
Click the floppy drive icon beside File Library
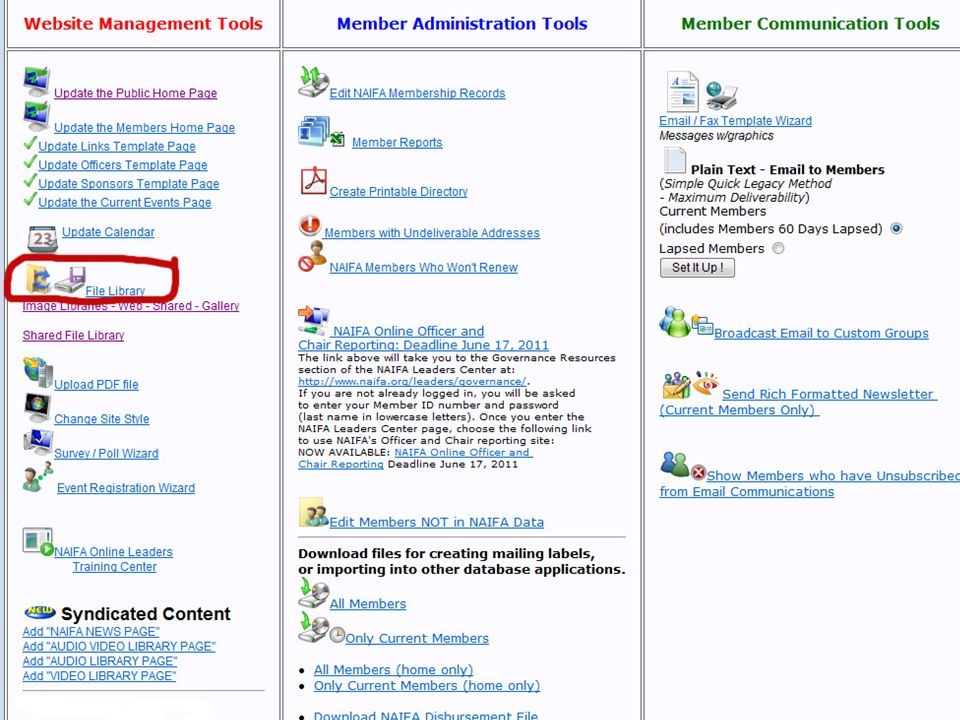[70, 280]
